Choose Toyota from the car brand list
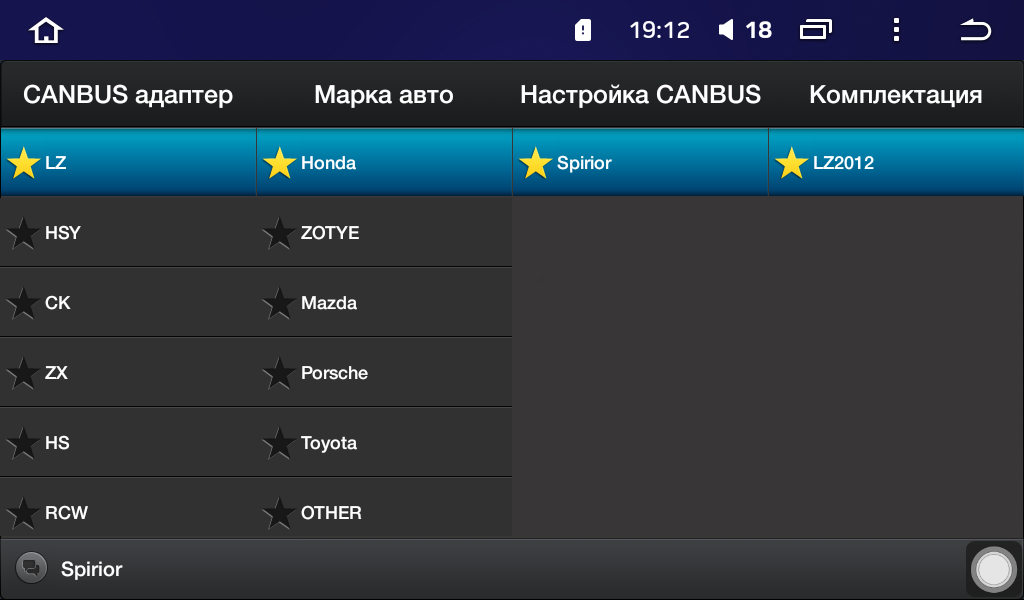Image resolution: width=1024 pixels, height=600 pixels. pyautogui.click(x=384, y=443)
